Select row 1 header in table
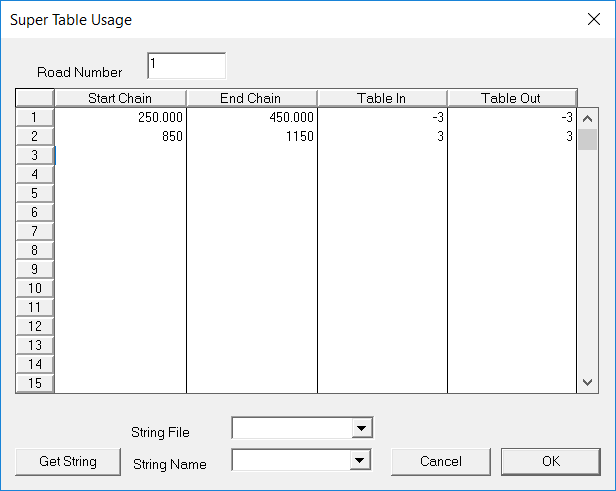This screenshot has width=616, height=491. [x=35, y=117]
